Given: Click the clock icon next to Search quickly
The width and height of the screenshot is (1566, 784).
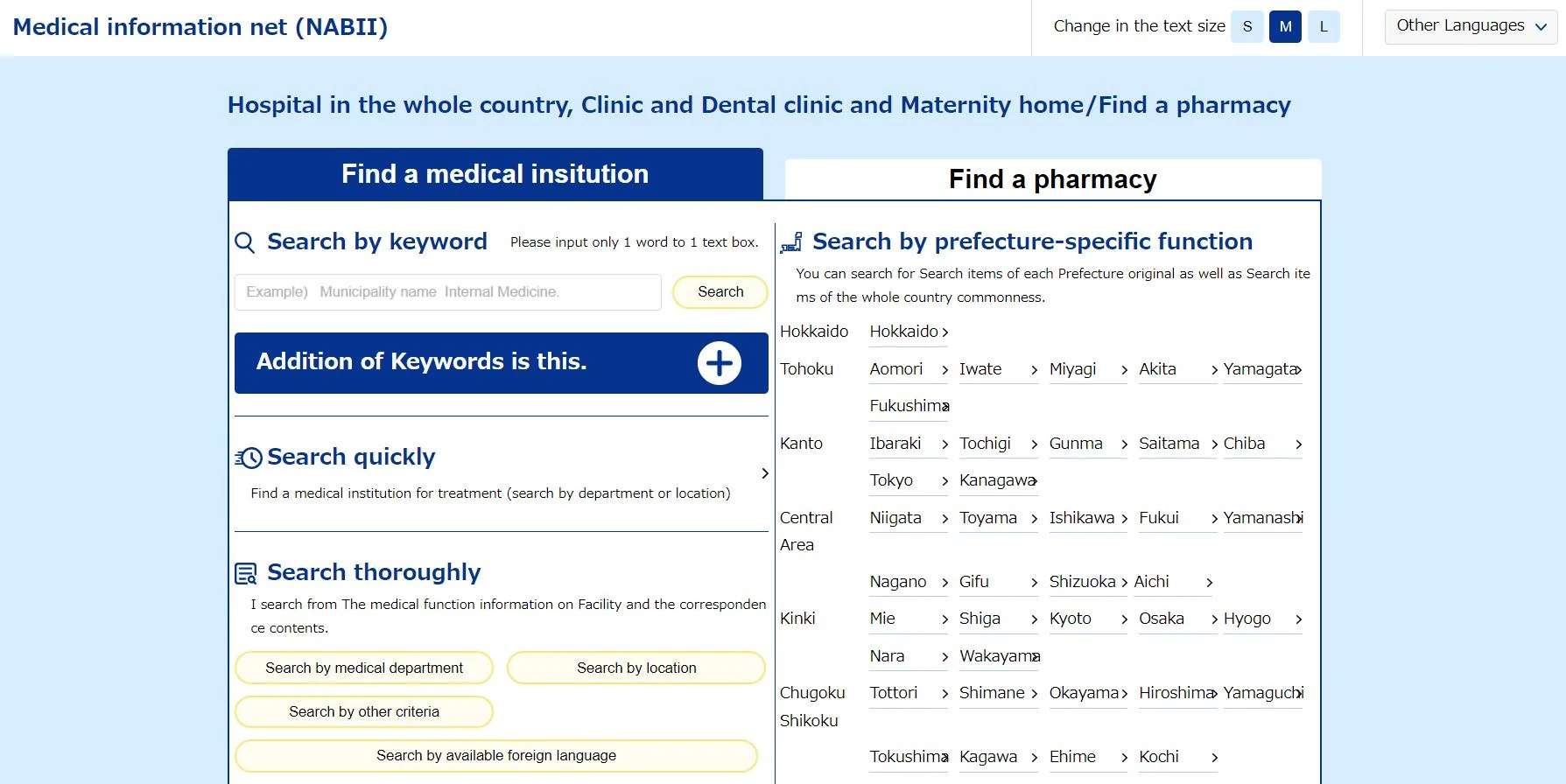Looking at the screenshot, I should point(249,458).
